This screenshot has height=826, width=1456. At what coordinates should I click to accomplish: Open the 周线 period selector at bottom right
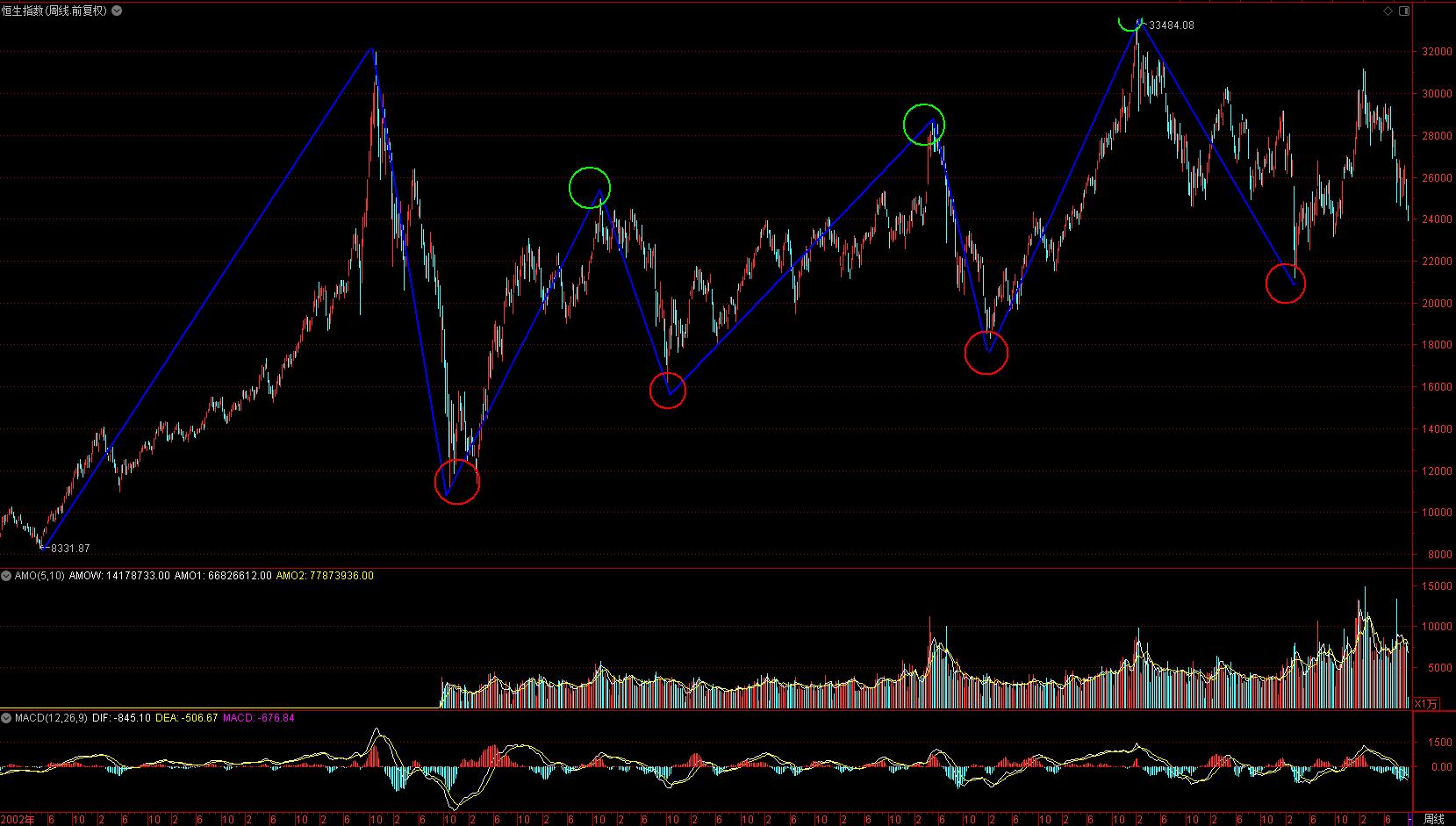click(1433, 819)
